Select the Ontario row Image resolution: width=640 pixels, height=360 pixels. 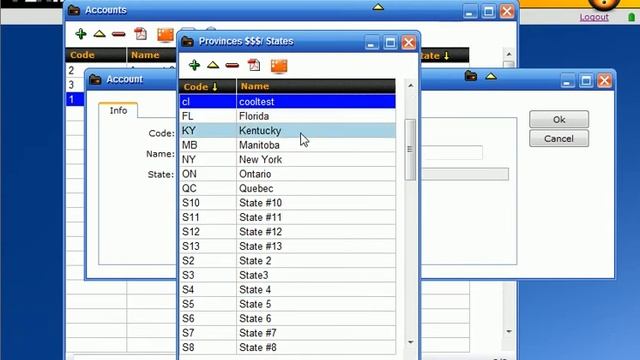tap(287, 174)
